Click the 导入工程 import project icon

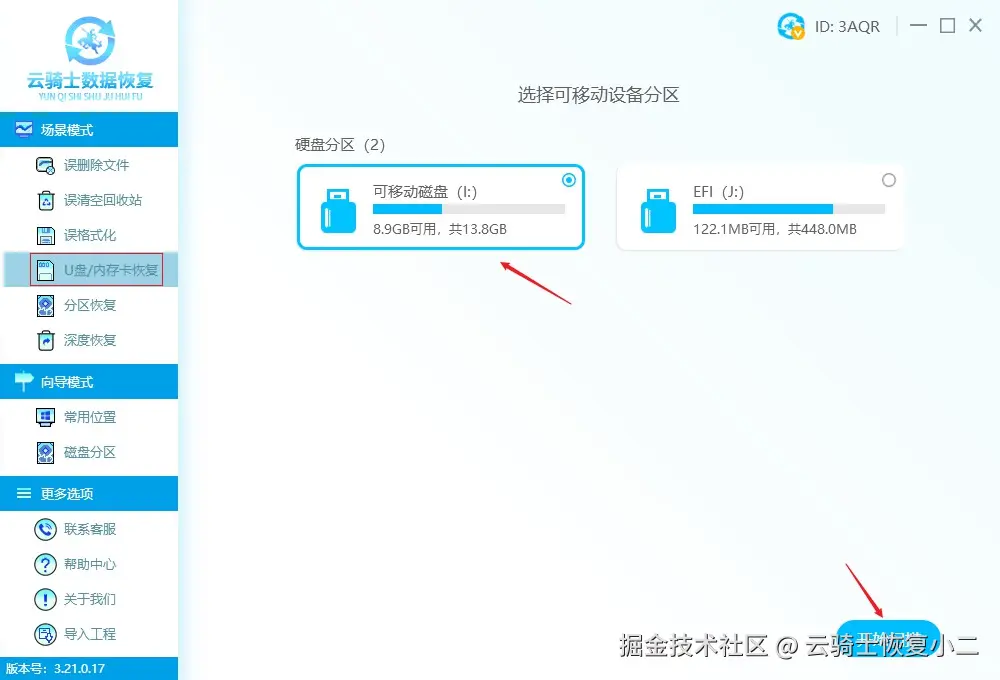point(45,634)
